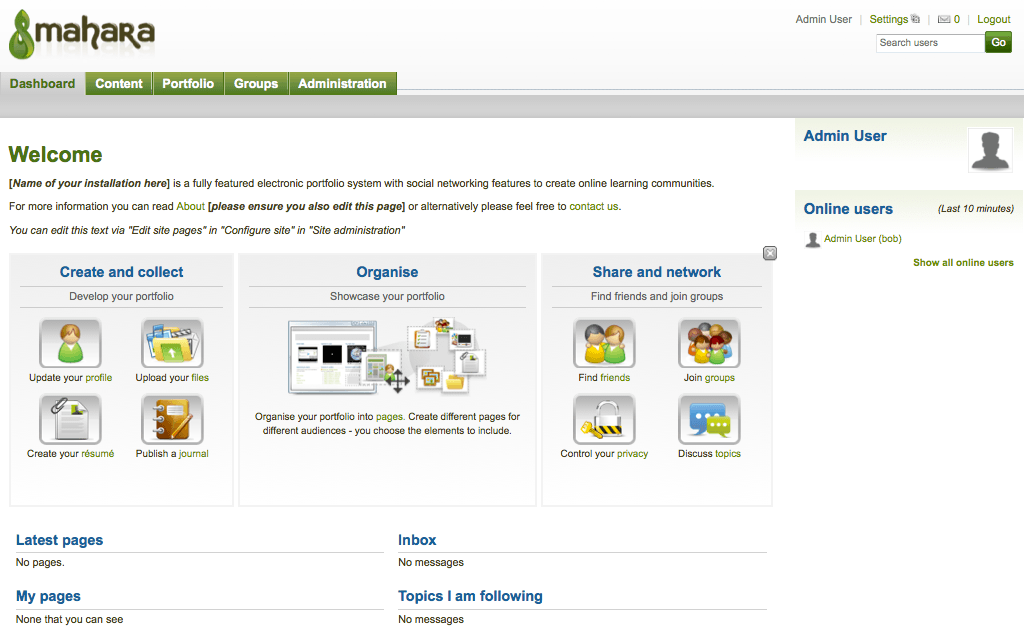1024x640 pixels.
Task: Click the Update your profile icon
Action: point(70,344)
